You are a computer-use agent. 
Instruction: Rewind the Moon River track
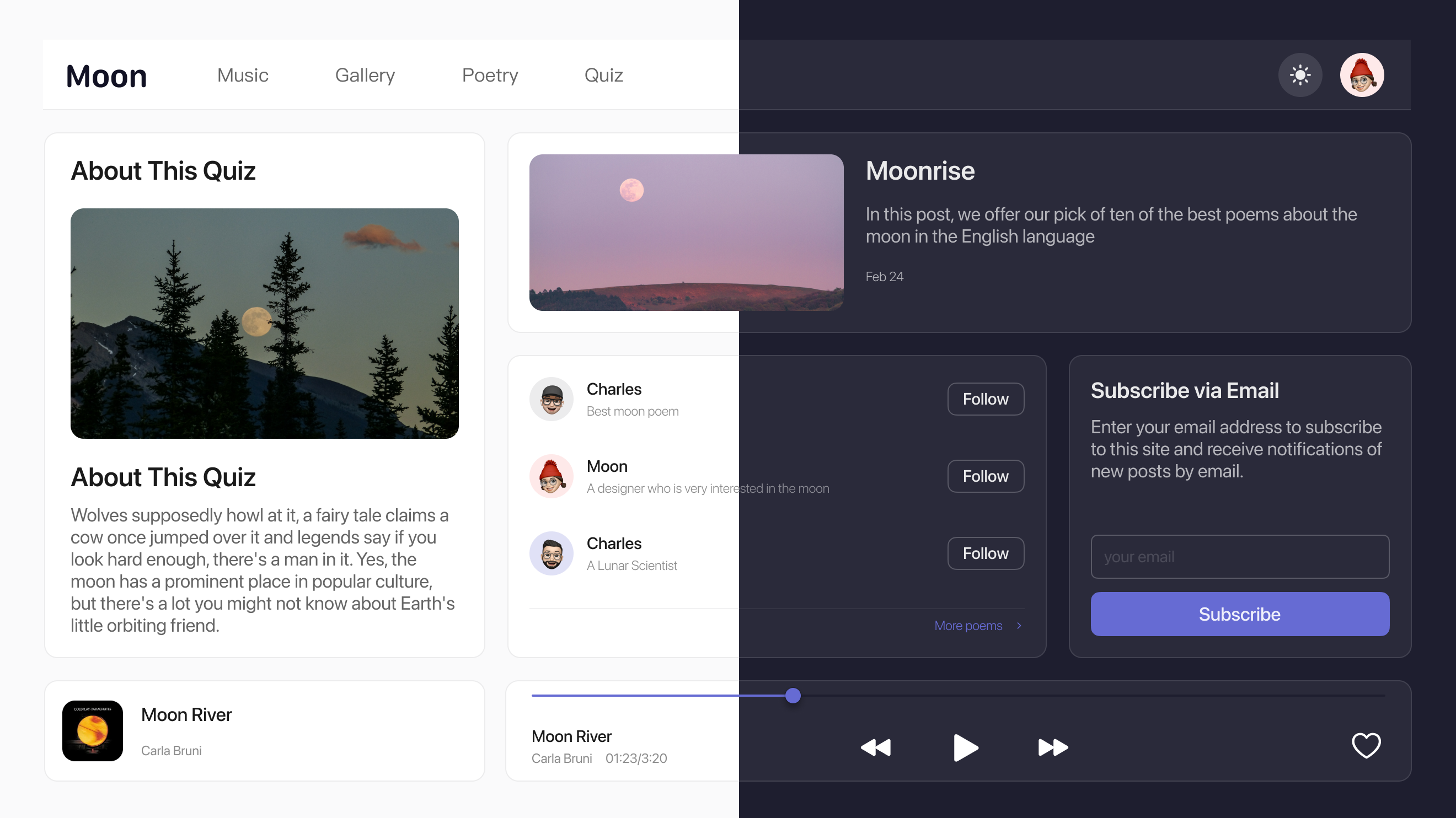coord(875,747)
